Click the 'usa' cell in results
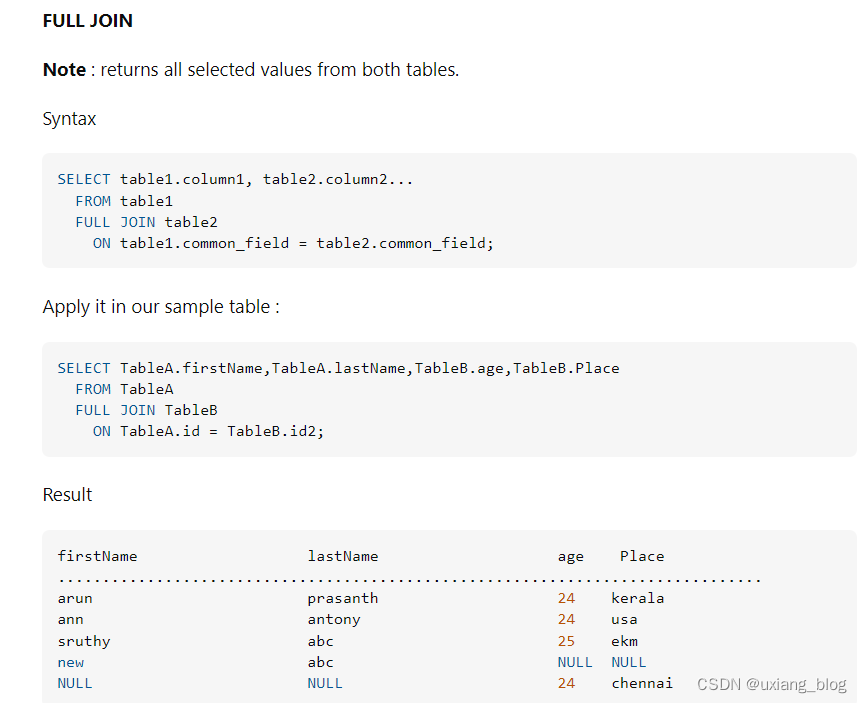 (625, 620)
